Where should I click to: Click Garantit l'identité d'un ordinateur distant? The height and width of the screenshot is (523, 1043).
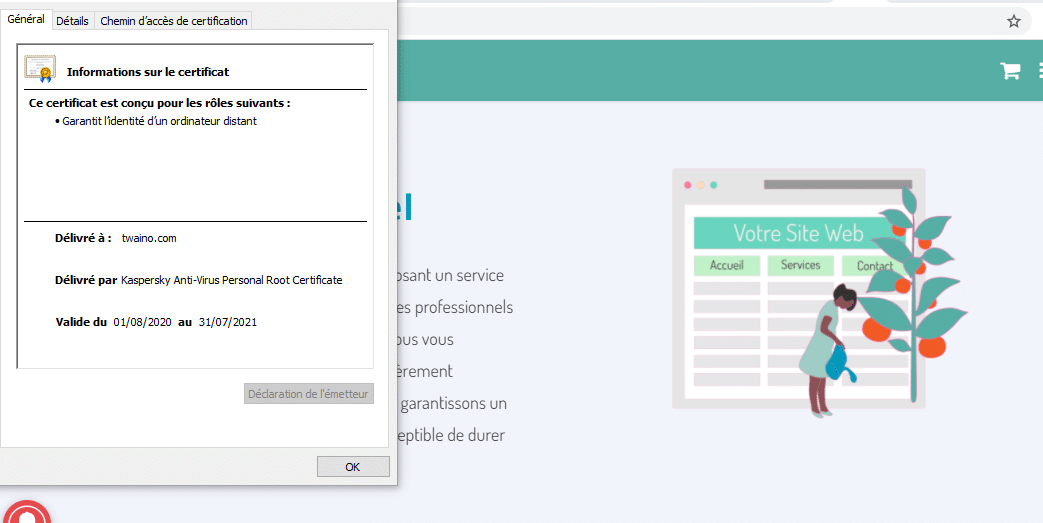pyautogui.click(x=159, y=121)
